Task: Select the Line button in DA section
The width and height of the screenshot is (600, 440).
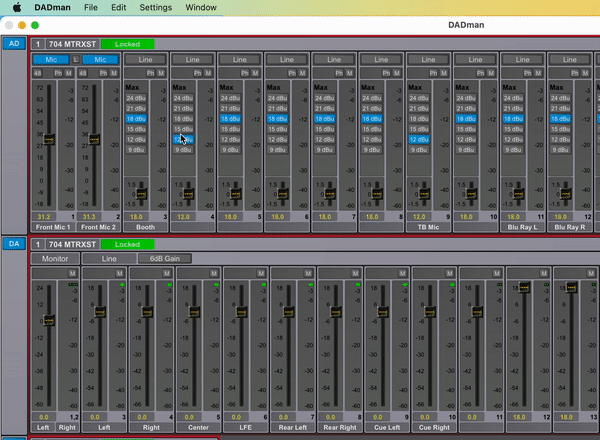Action: 109,259
